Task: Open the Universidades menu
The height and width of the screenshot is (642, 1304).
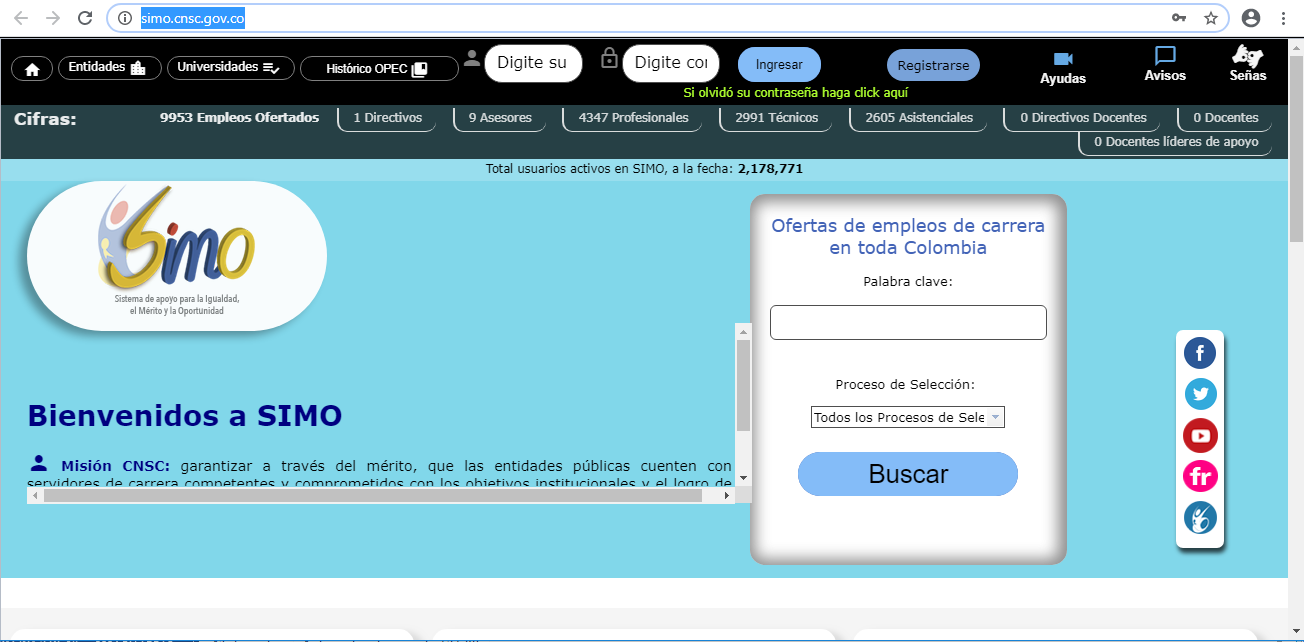Action: [230, 68]
